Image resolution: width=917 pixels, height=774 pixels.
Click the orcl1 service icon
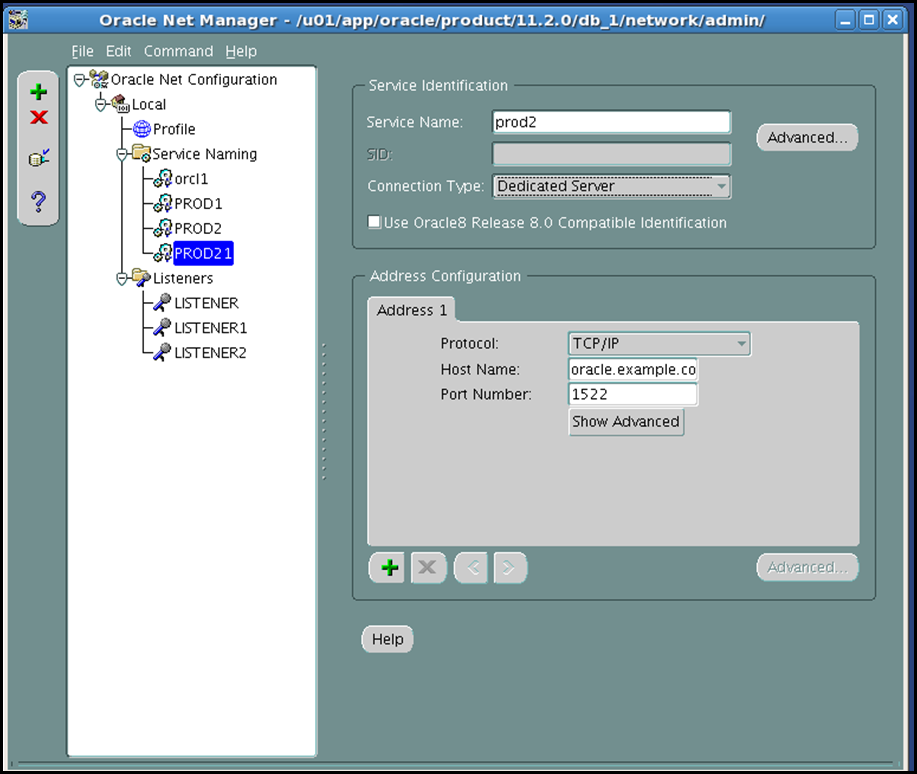163,178
